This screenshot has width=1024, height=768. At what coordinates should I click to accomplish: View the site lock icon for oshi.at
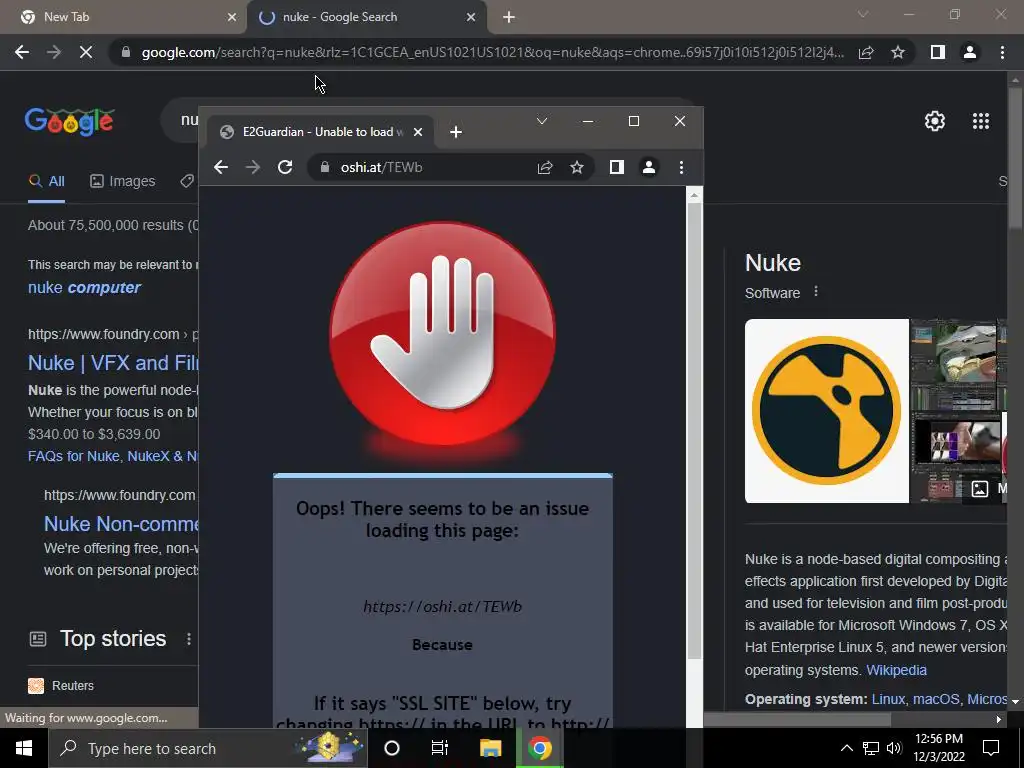[325, 167]
